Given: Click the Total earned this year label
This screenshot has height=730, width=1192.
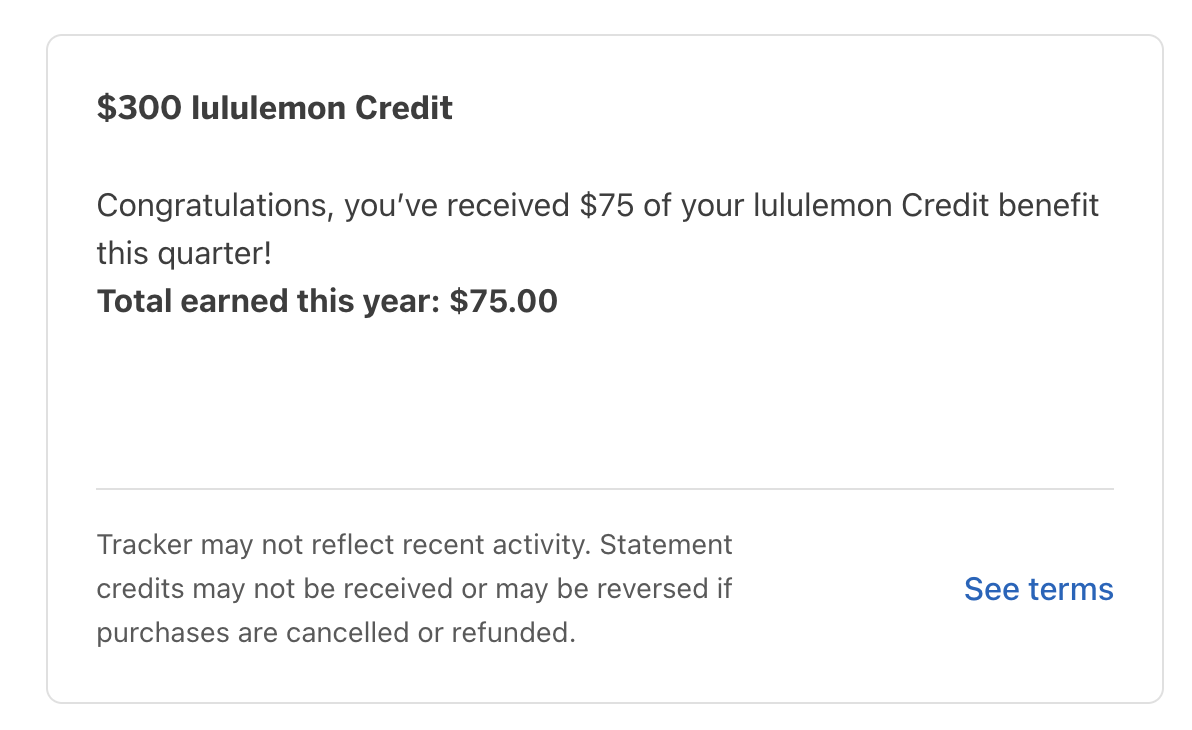Looking at the screenshot, I should (x=268, y=301).
